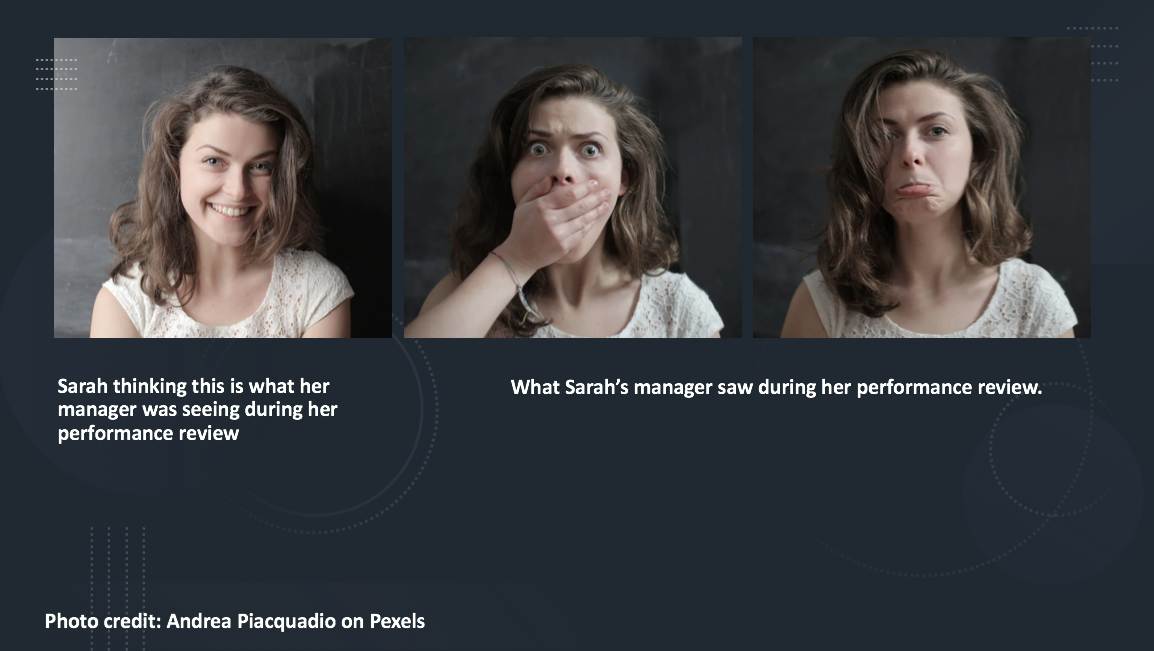Screen dimensions: 1154x651
Task: Select the dotted grid decoration near the top-left
Action: point(57,74)
